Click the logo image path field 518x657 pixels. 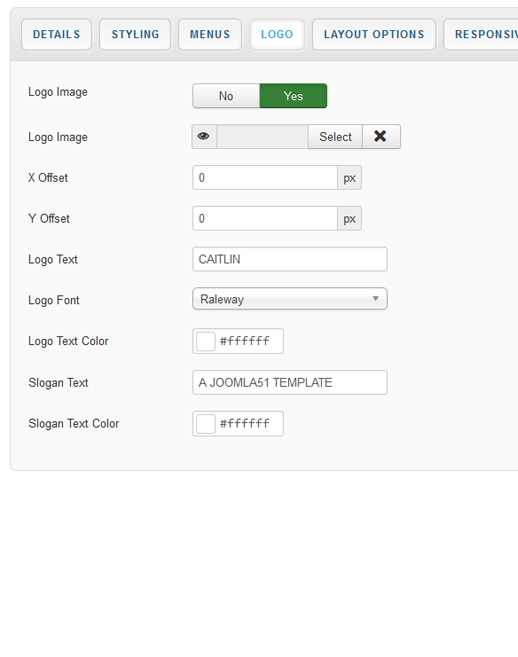point(262,137)
